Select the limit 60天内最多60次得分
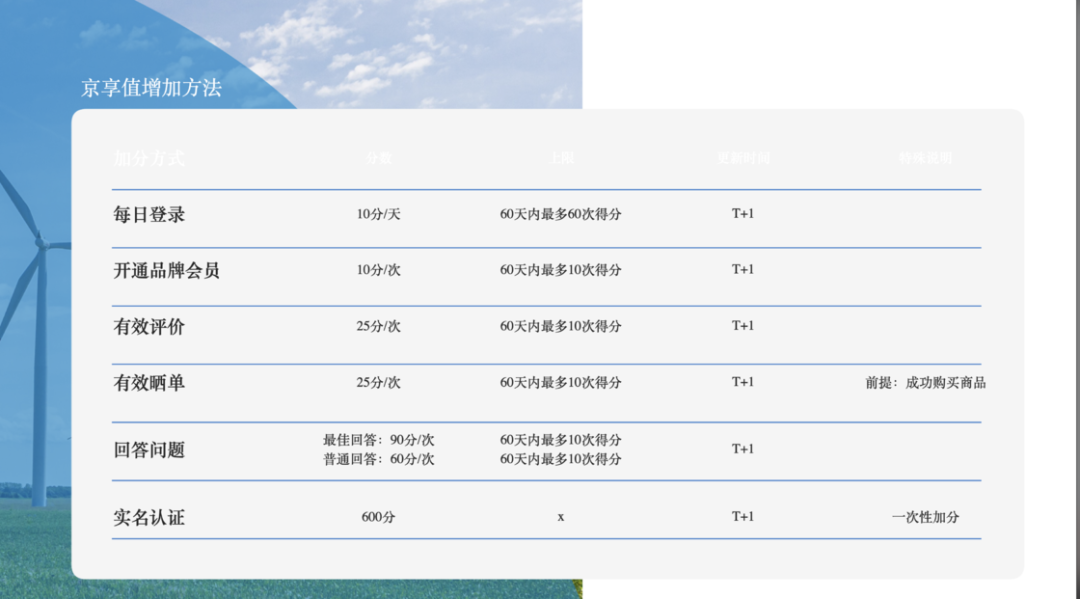This screenshot has width=1080, height=599. 561,214
